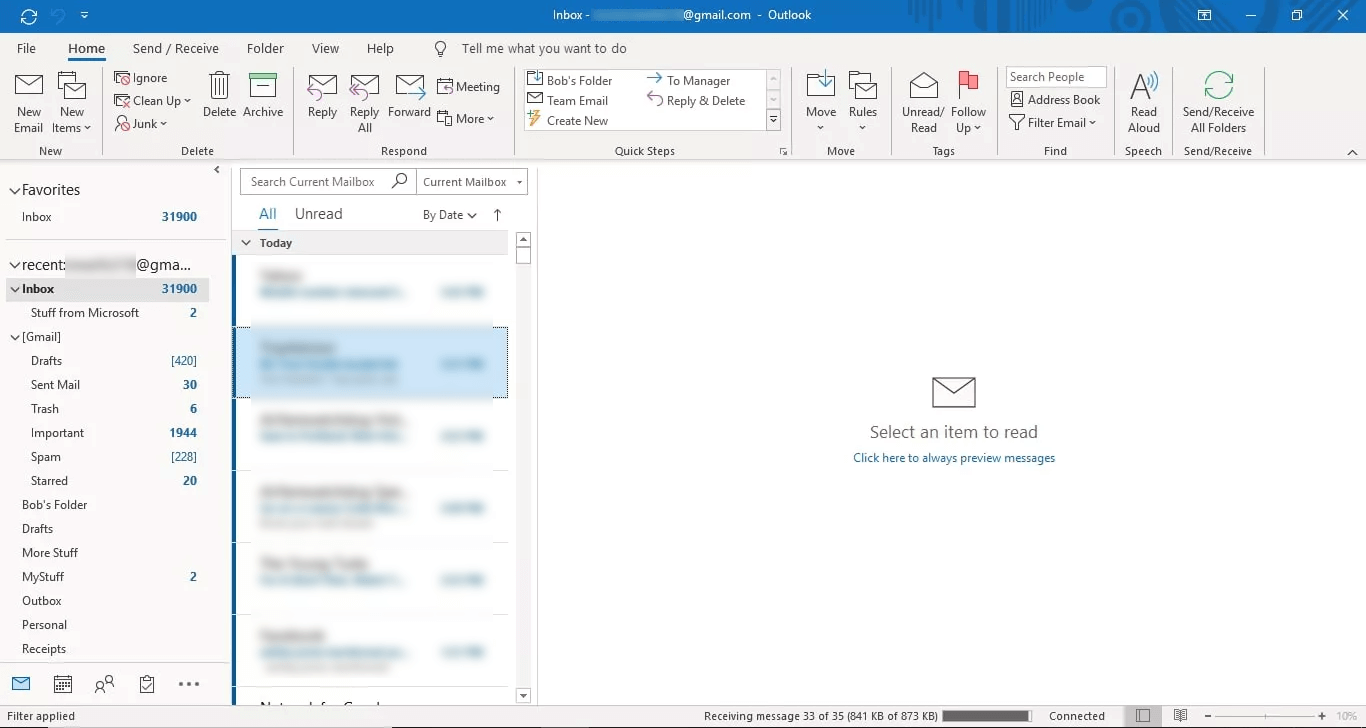Click Tell me what you want to do
This screenshot has width=1366, height=728.
click(544, 48)
